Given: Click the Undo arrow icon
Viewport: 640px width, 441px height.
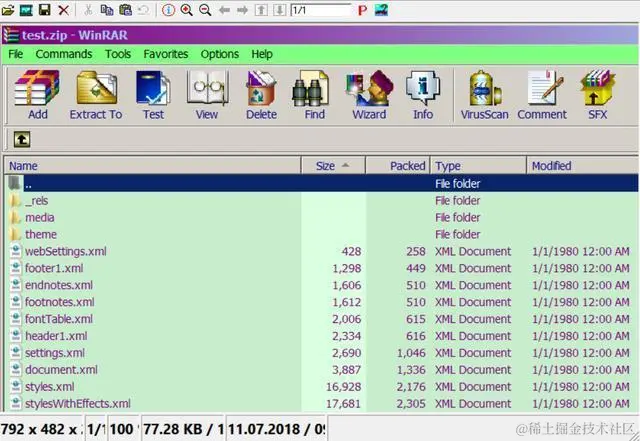Looking at the screenshot, I should point(143,10).
